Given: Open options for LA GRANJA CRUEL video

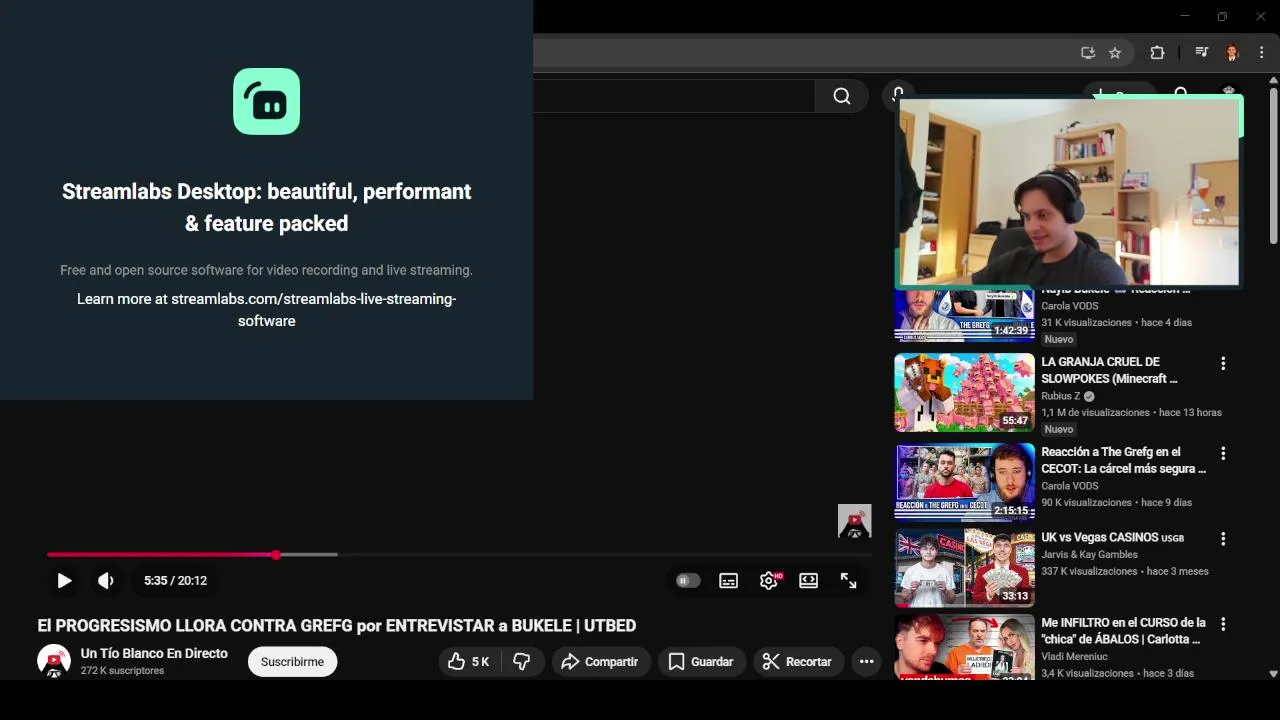Looking at the screenshot, I should [1222, 364].
